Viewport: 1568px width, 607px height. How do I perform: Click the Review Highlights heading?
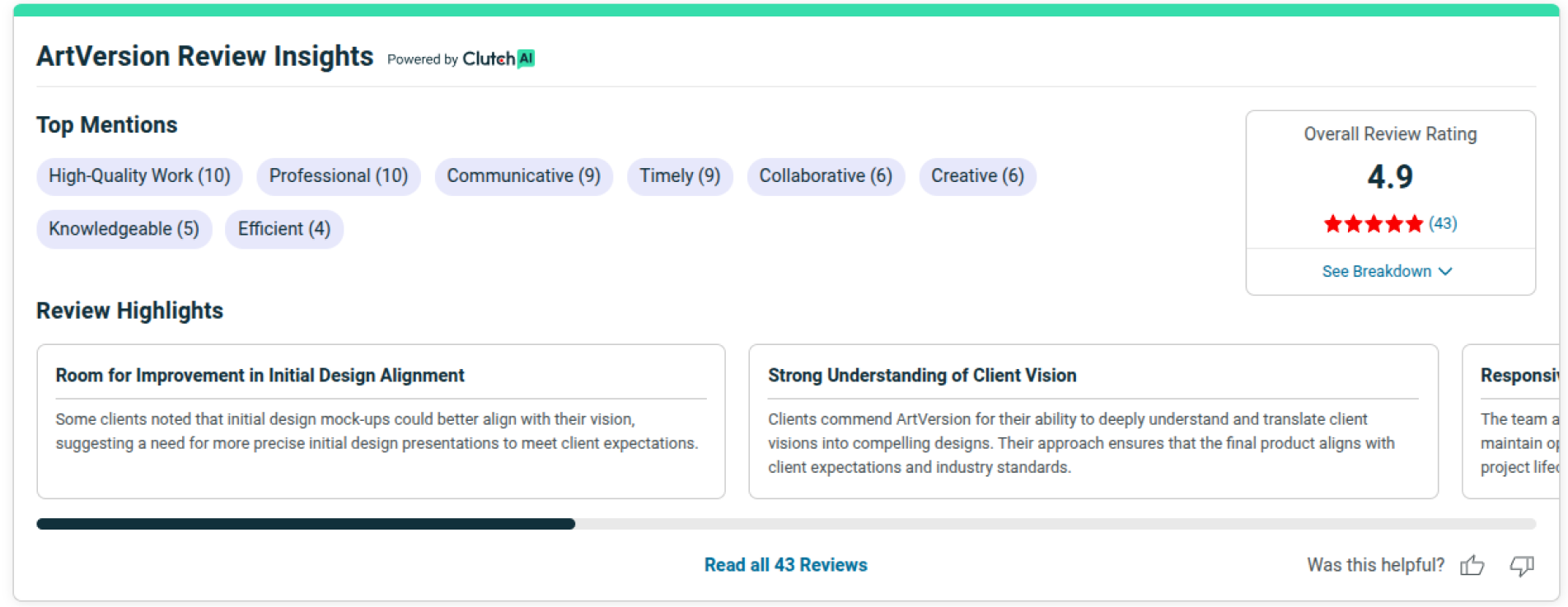click(x=129, y=311)
